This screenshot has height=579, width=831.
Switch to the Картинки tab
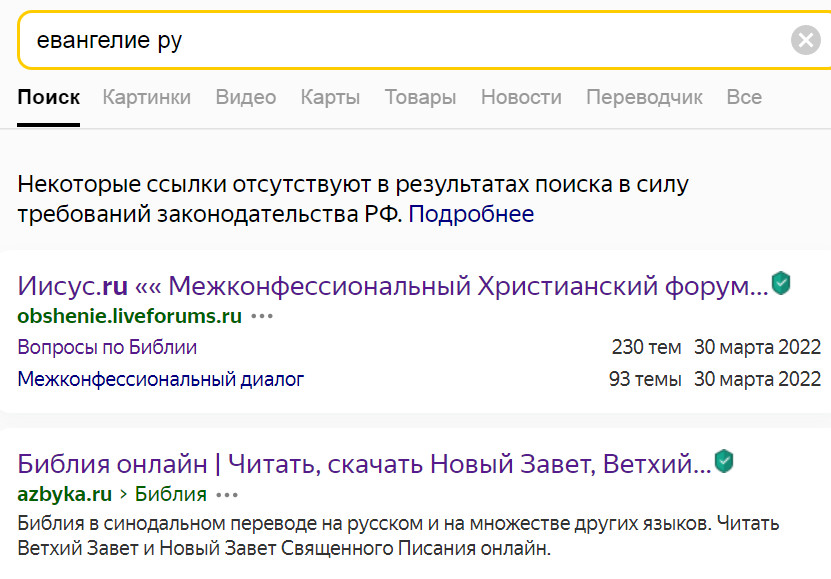click(x=147, y=97)
